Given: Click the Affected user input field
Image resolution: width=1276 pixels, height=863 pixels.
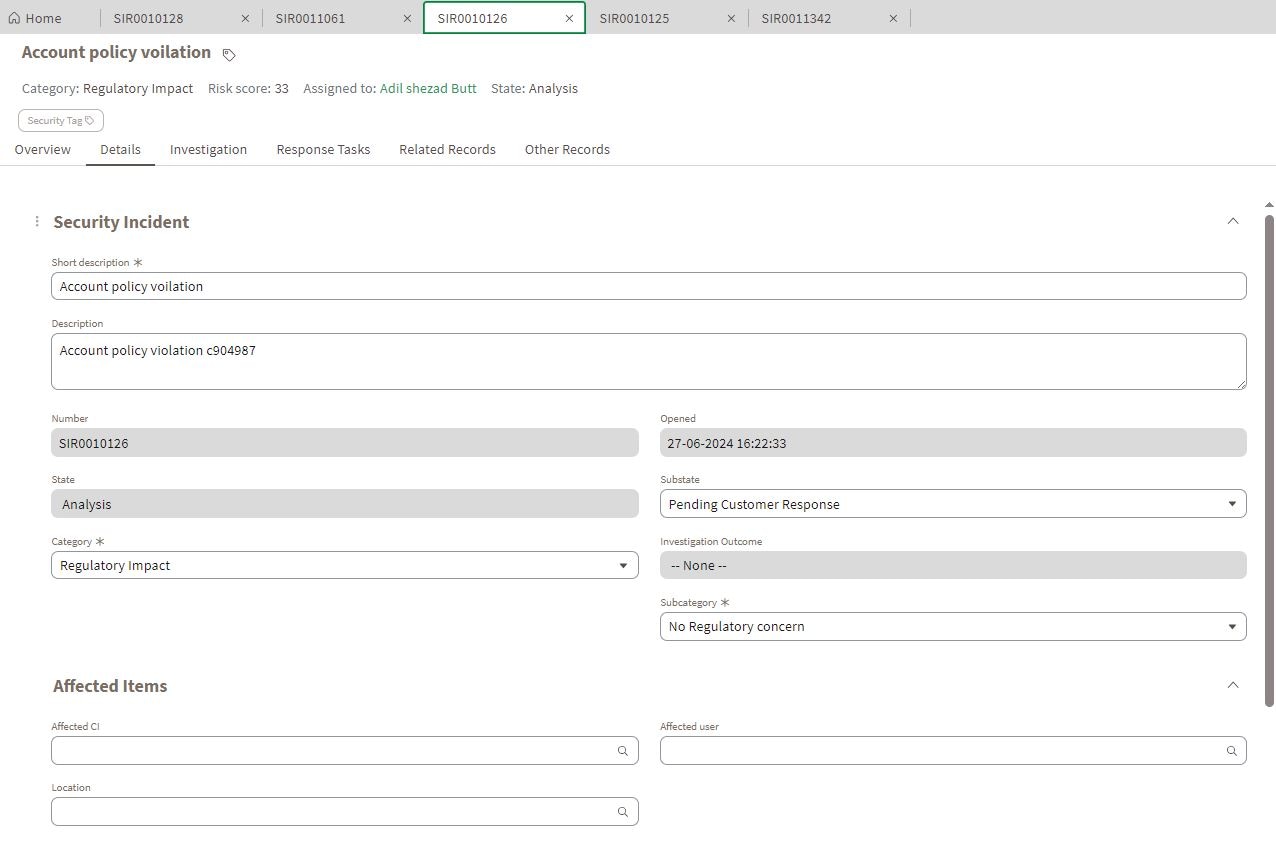Looking at the screenshot, I should (x=953, y=750).
